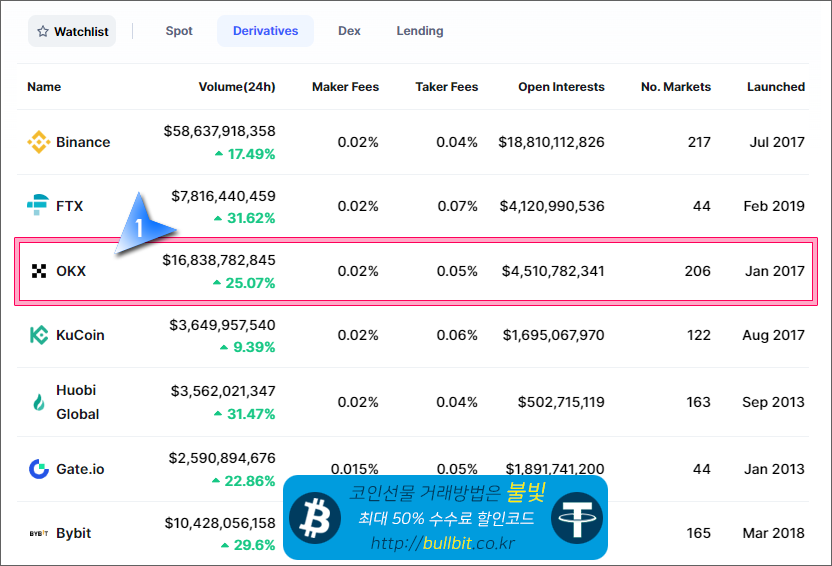Sort by Open Interests column header
The width and height of the screenshot is (832, 566).
pyautogui.click(x=561, y=86)
